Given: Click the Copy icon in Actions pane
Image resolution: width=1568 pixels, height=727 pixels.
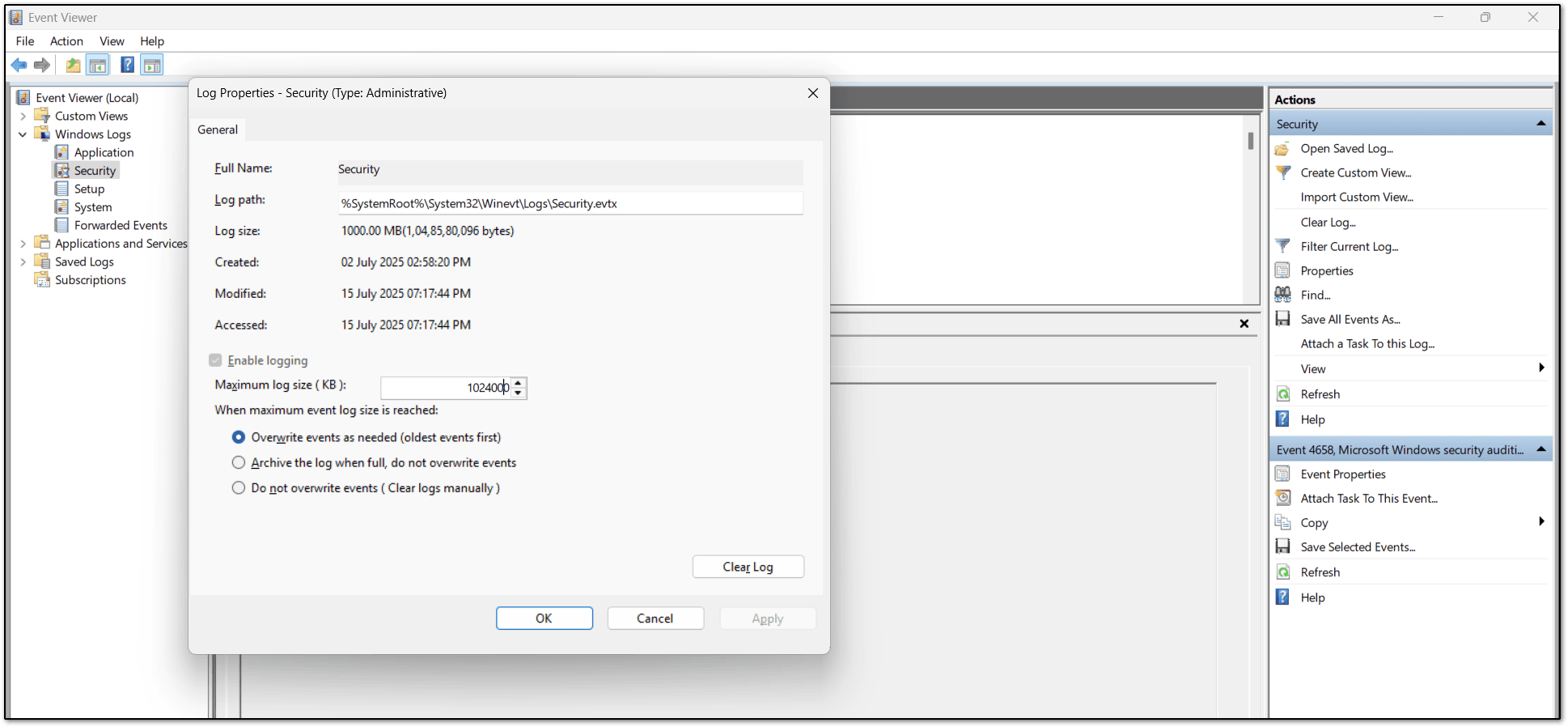Looking at the screenshot, I should [1282, 522].
